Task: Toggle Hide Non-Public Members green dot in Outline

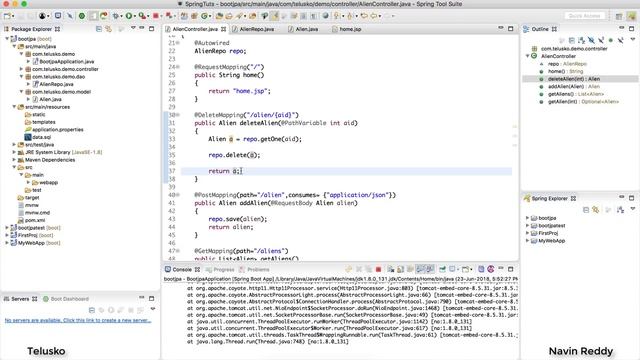Action: [x=611, y=40]
